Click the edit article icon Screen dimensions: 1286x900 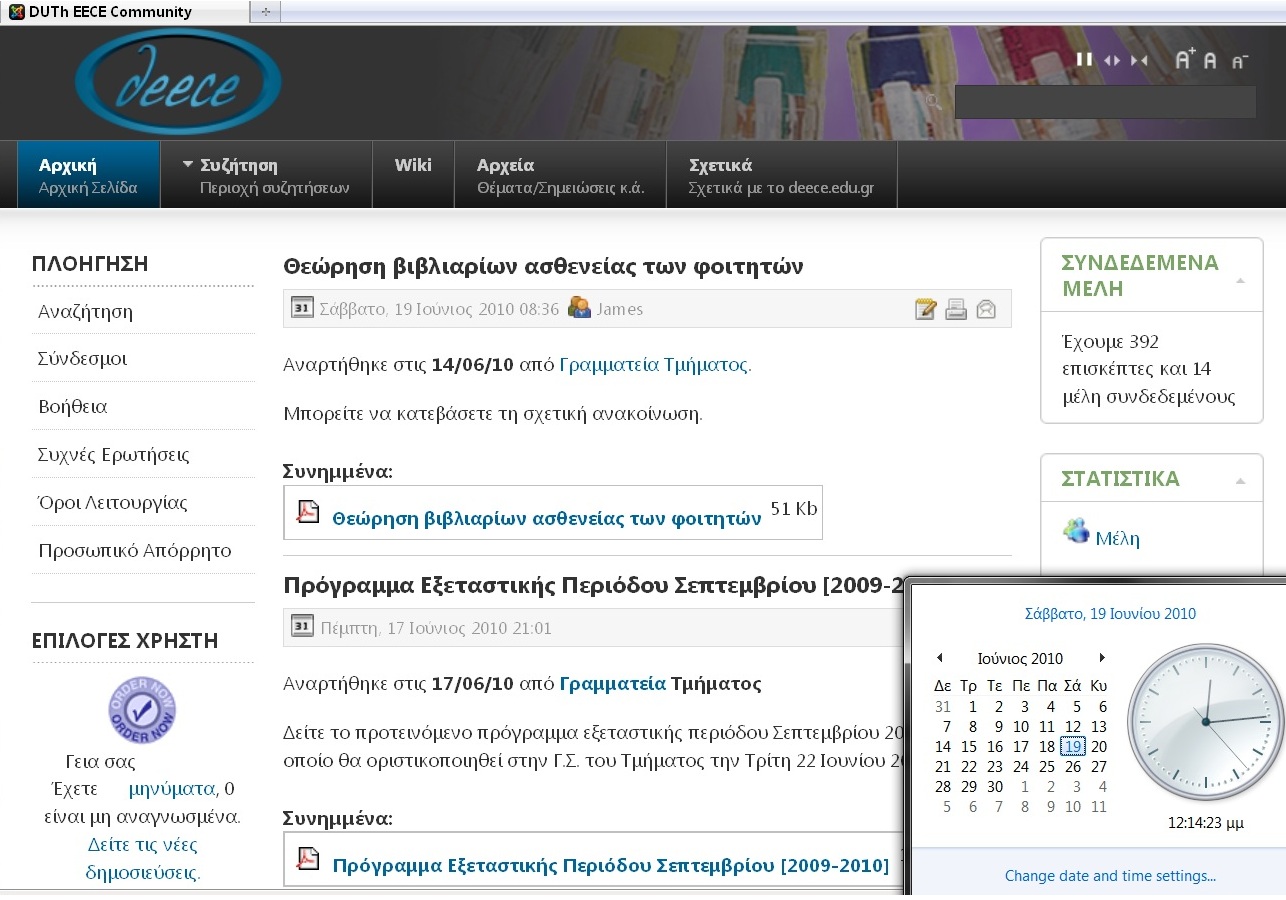coord(926,309)
